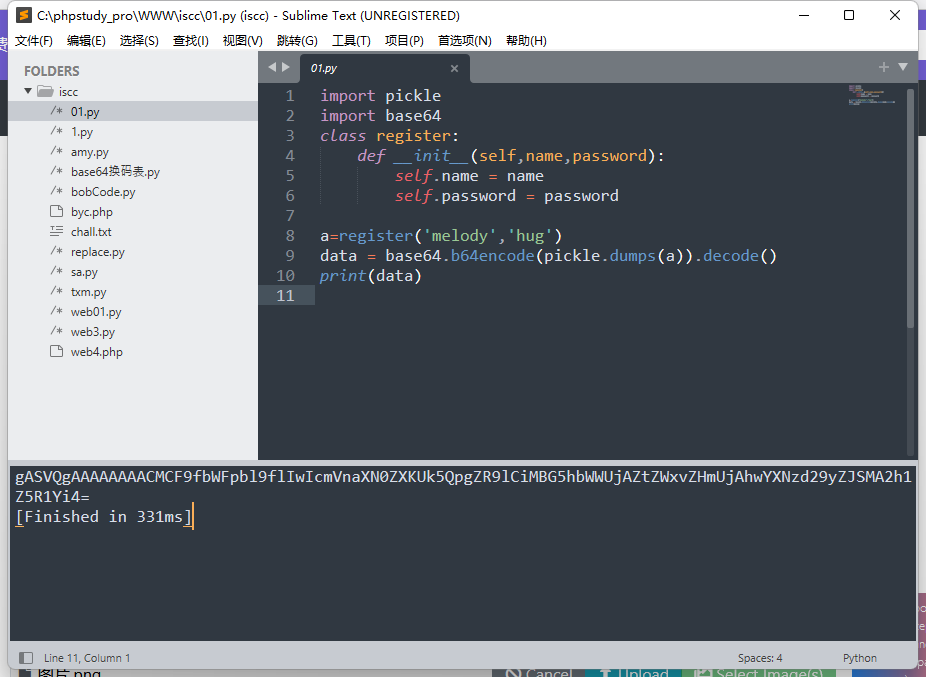Open the tab list dropdown arrow
Screen dimensions: 926x677
(x=903, y=67)
